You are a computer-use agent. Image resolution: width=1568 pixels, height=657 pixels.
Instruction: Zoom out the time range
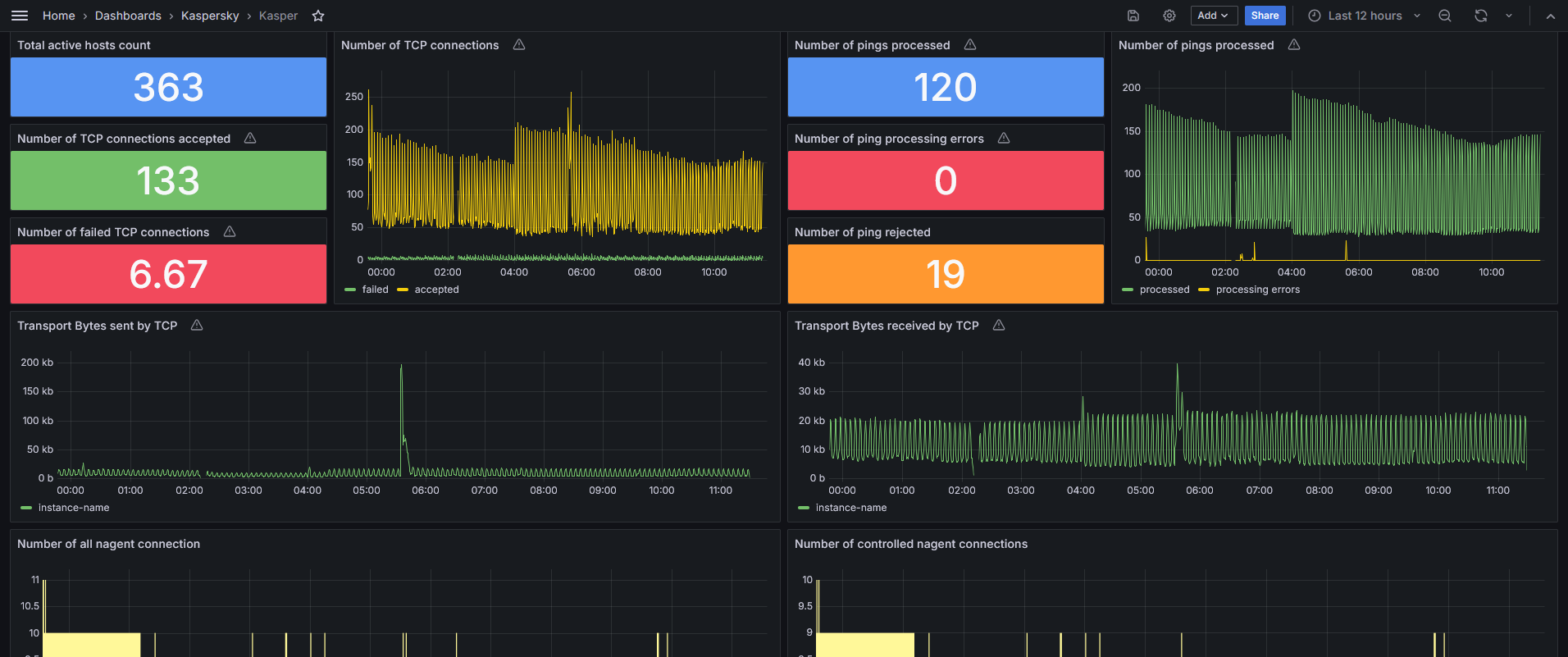pyautogui.click(x=1445, y=16)
